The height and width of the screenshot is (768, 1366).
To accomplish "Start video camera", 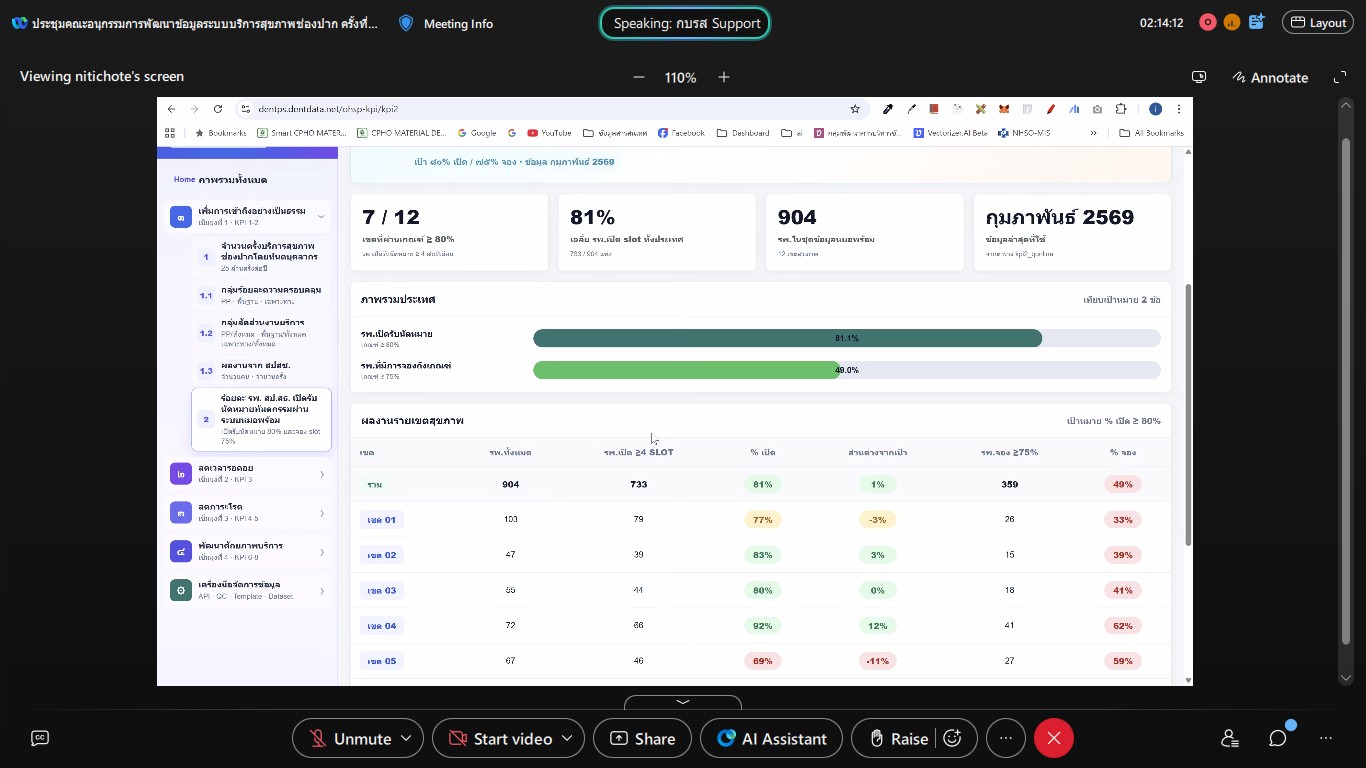I will pos(499,738).
